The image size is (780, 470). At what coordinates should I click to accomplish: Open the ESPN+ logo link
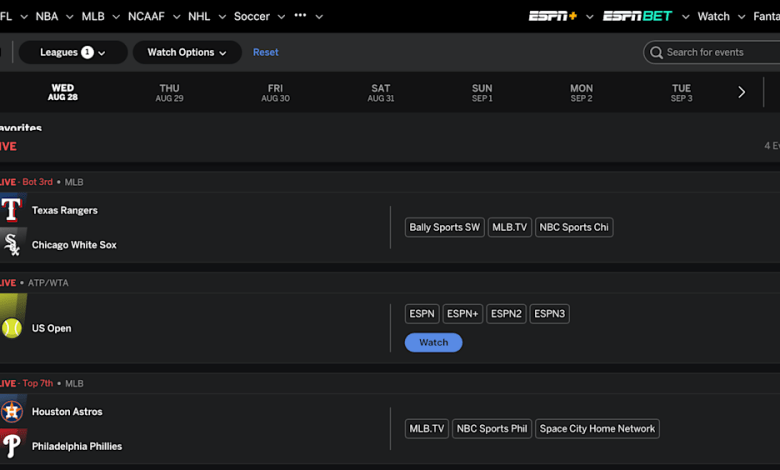click(552, 16)
